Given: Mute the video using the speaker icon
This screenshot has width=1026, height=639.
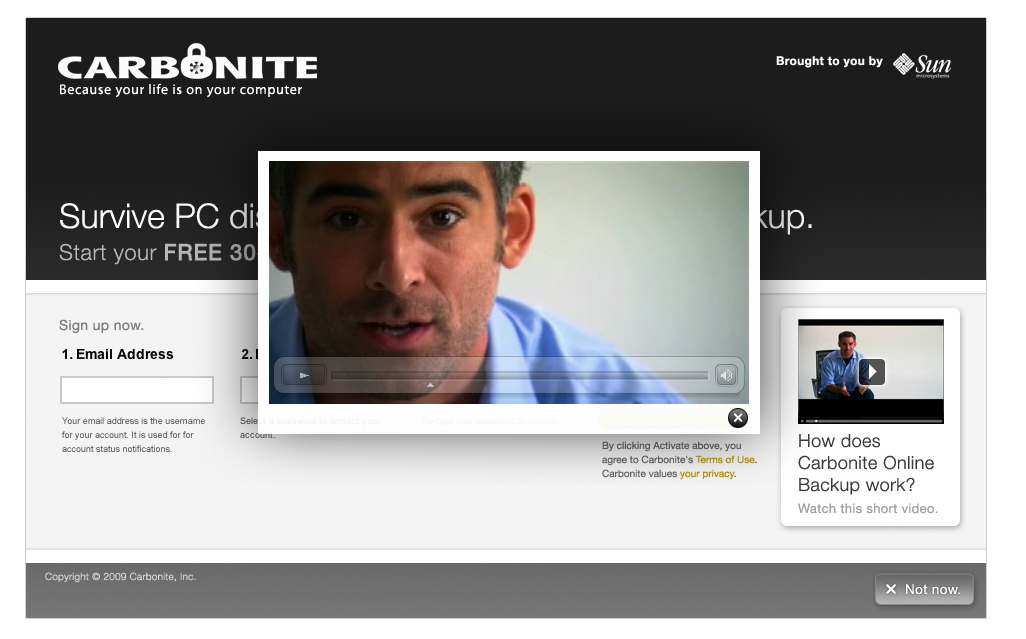Looking at the screenshot, I should pyautogui.click(x=726, y=376).
